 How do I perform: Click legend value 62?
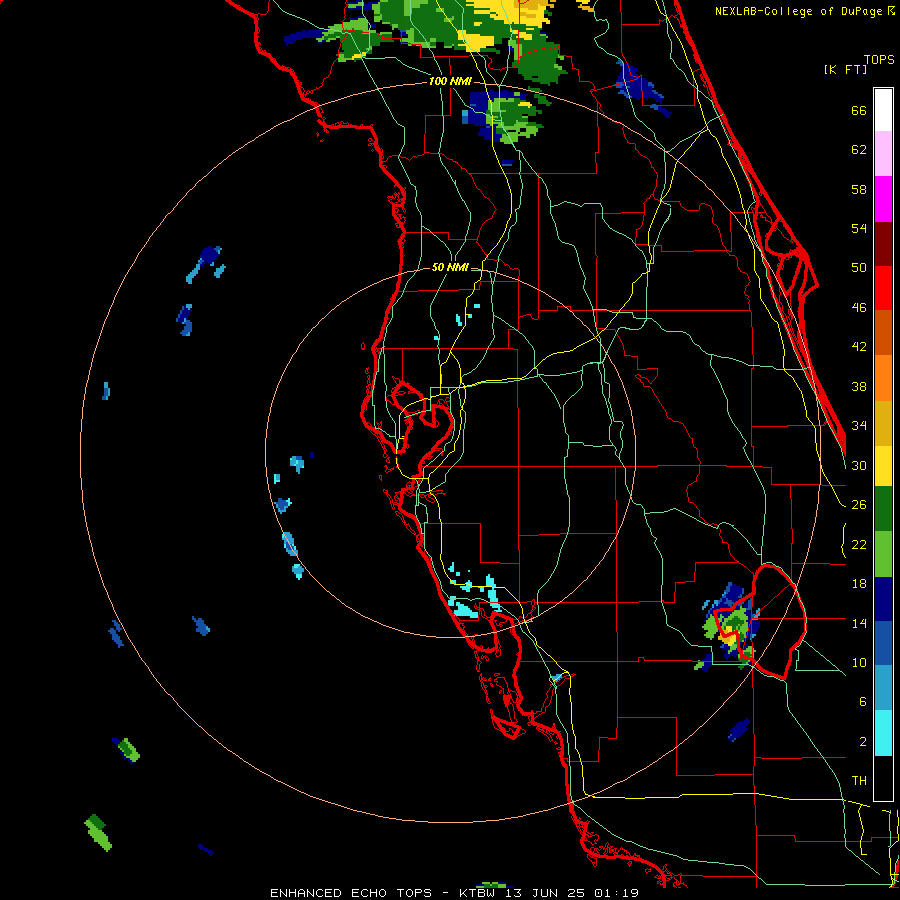[x=859, y=150]
